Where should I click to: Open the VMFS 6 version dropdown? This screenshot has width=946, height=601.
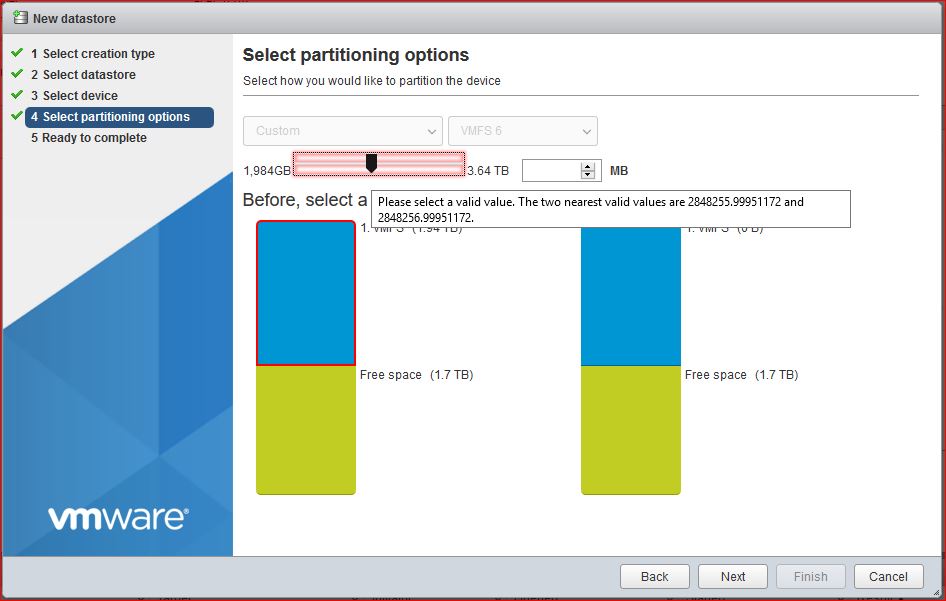click(x=522, y=131)
